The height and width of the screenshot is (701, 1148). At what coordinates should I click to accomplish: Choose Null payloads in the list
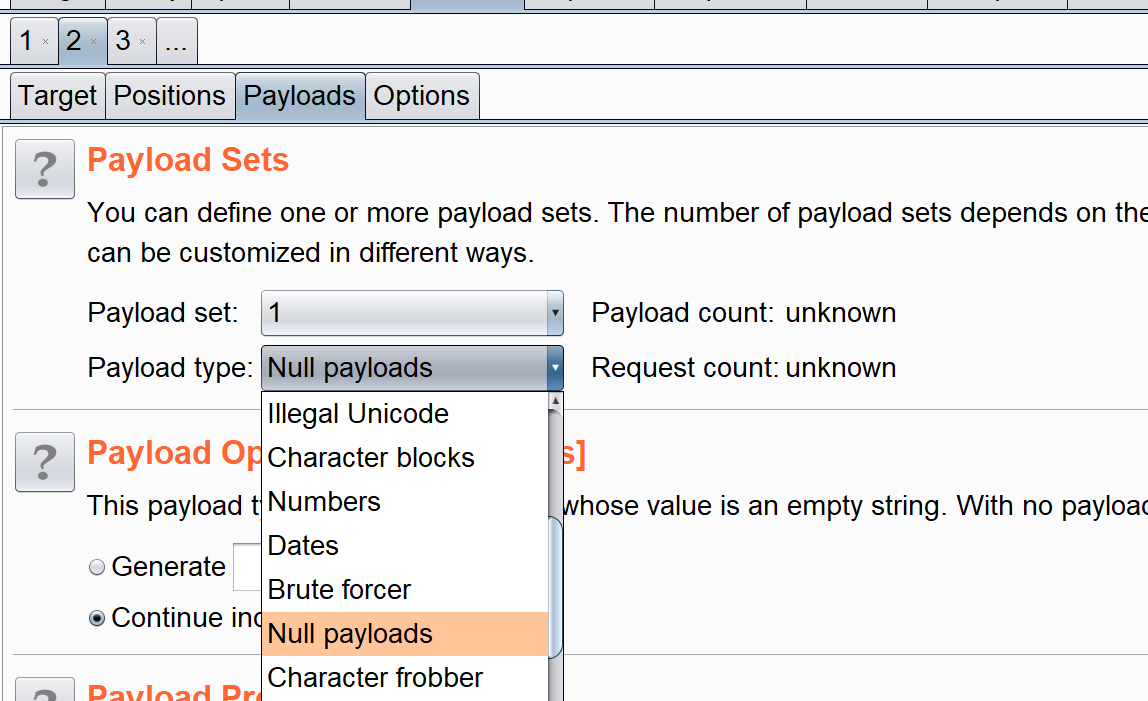405,634
